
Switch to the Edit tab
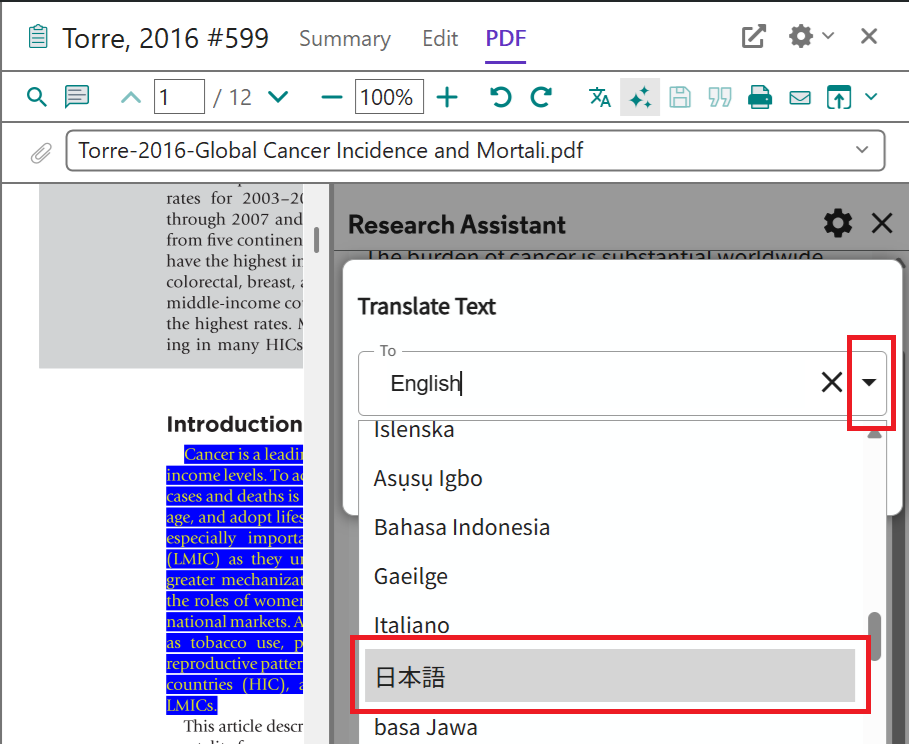[x=440, y=39]
